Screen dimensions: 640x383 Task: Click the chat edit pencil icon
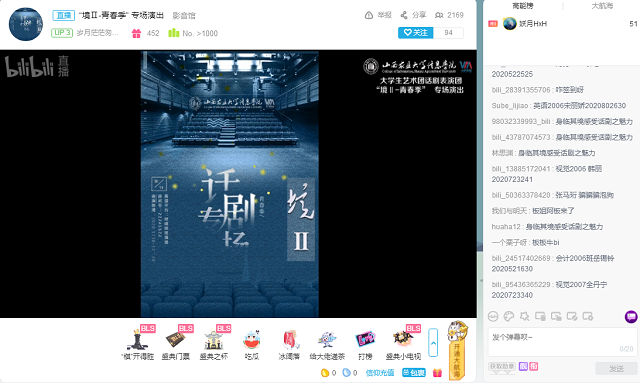click(x=572, y=316)
